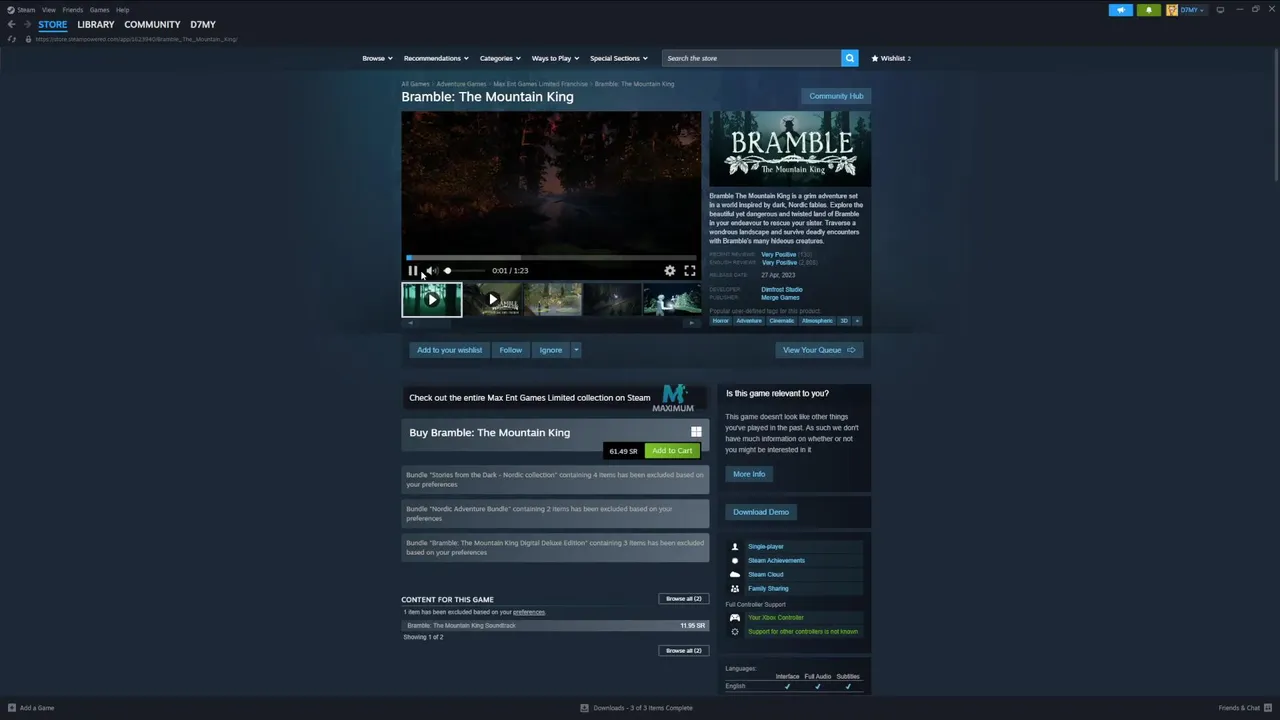The image size is (1280, 720).
Task: Click the plus button to add a tag
Action: [x=857, y=321]
